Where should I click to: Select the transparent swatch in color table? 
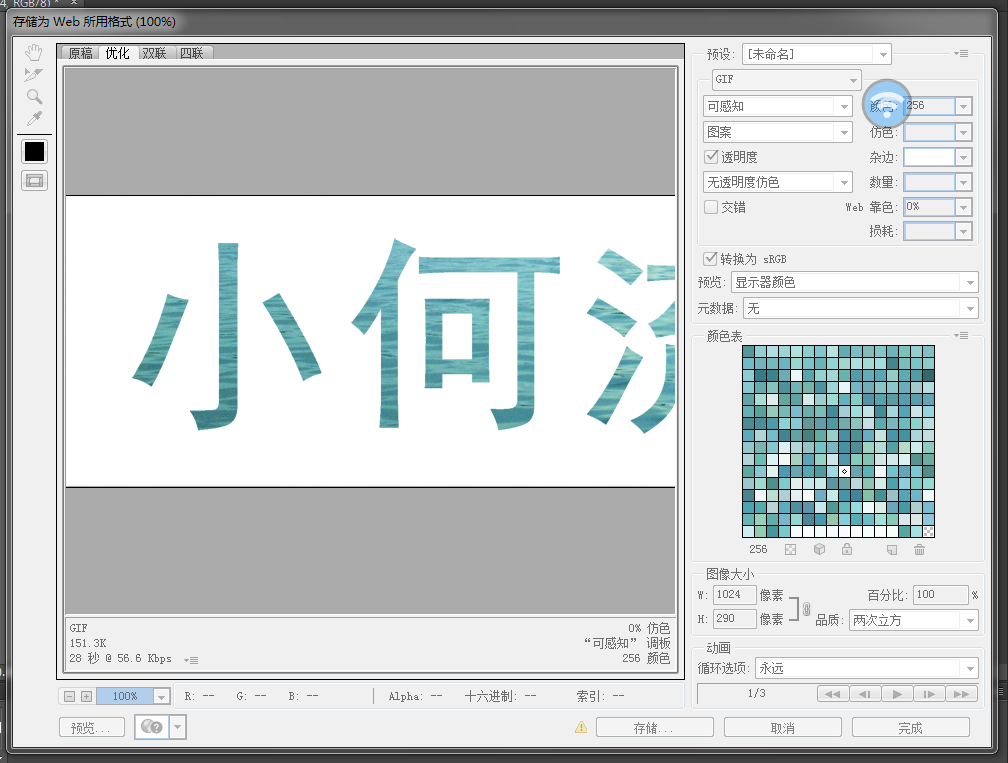coord(929,532)
